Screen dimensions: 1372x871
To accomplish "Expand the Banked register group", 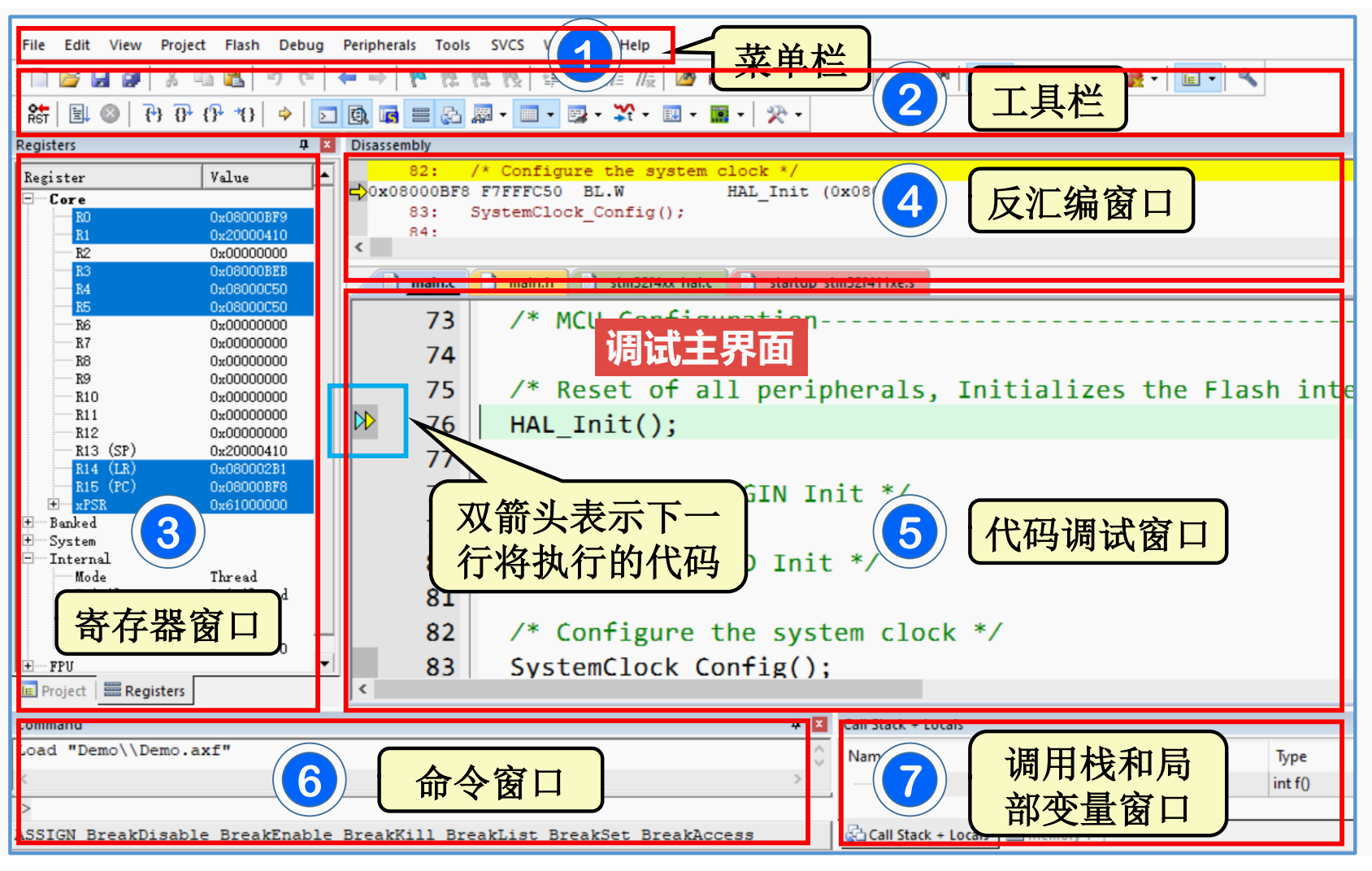I will 28,522.
